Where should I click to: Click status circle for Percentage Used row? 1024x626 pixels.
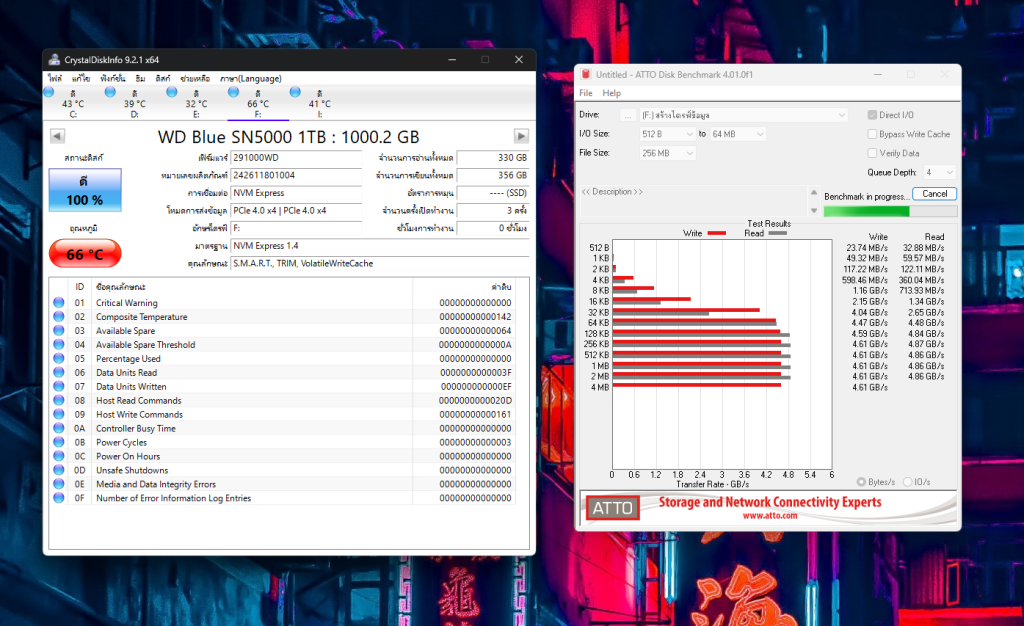(x=59, y=358)
